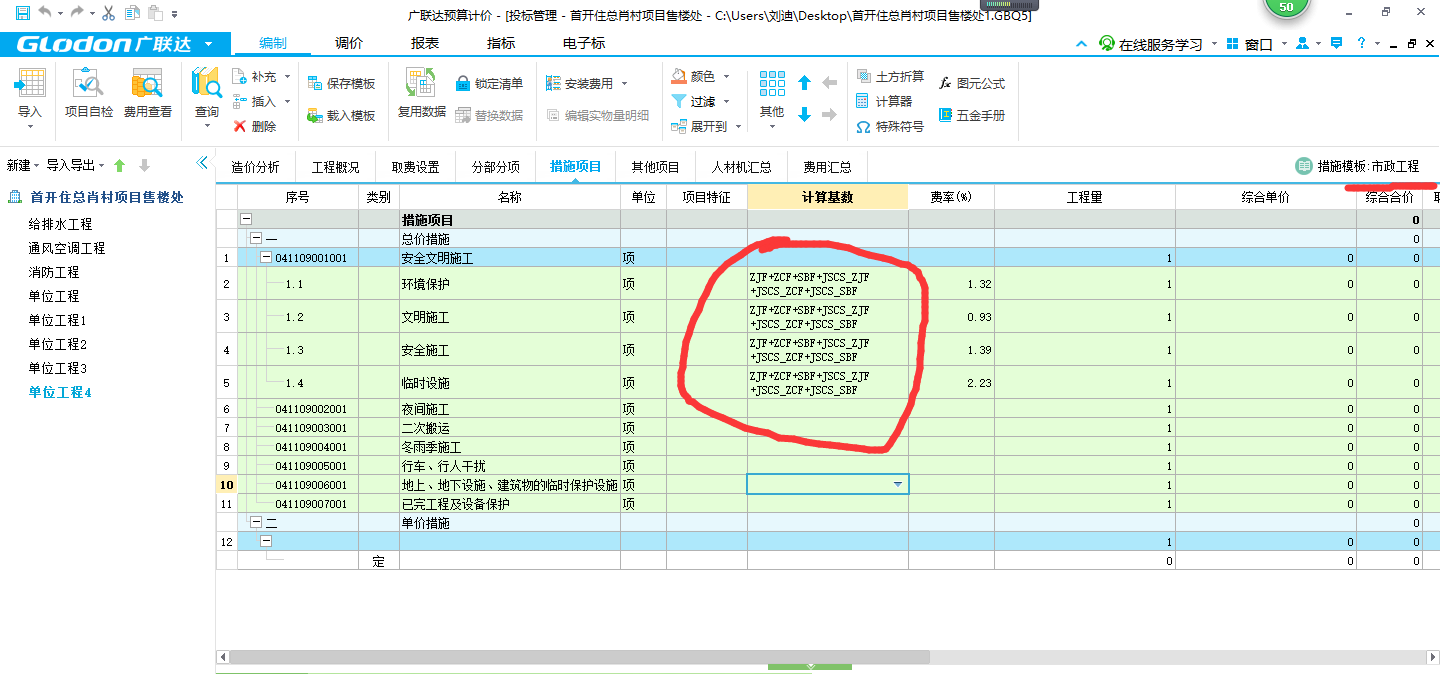Click 载入模板 load template
The width and height of the screenshot is (1440, 674).
(342, 116)
